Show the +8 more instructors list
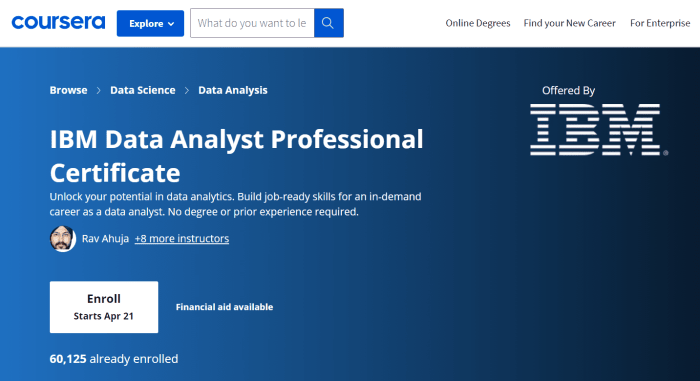 click(182, 239)
